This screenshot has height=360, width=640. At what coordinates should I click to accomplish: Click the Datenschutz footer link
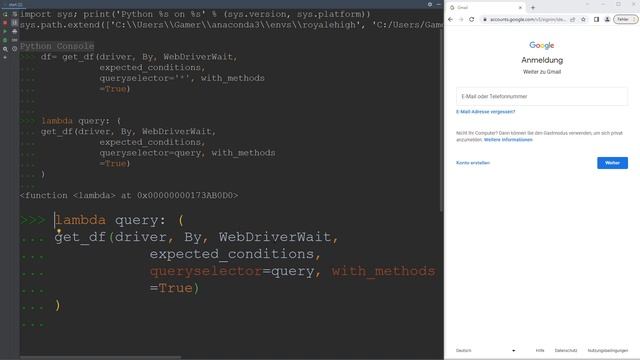(x=566, y=351)
